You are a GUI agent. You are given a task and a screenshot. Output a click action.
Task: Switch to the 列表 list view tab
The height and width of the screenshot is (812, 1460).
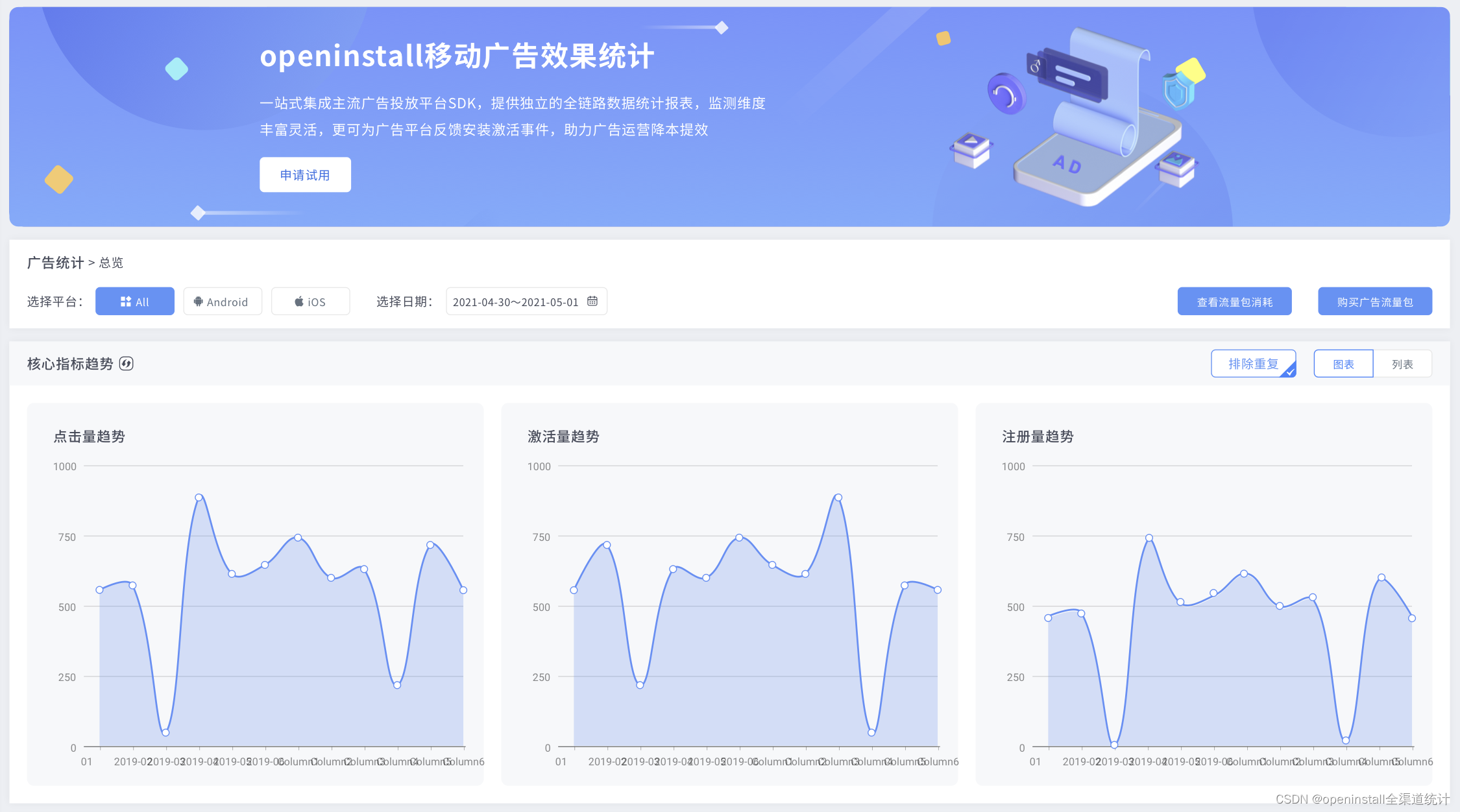pos(1402,364)
